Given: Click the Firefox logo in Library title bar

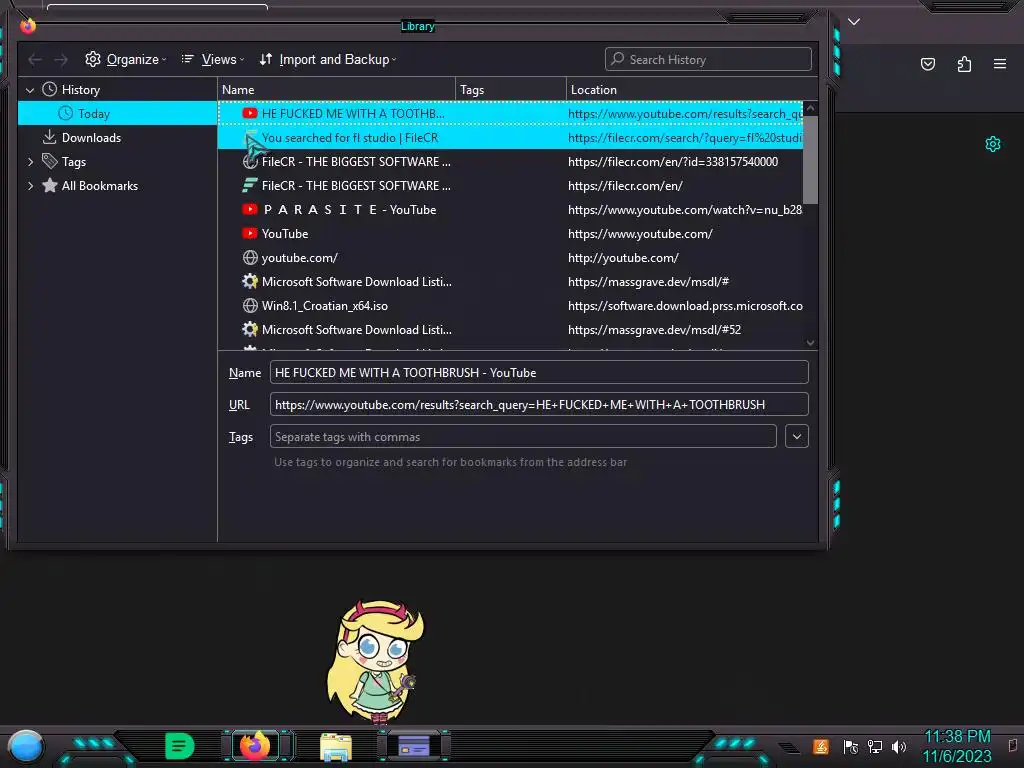Looking at the screenshot, I should (x=27, y=25).
